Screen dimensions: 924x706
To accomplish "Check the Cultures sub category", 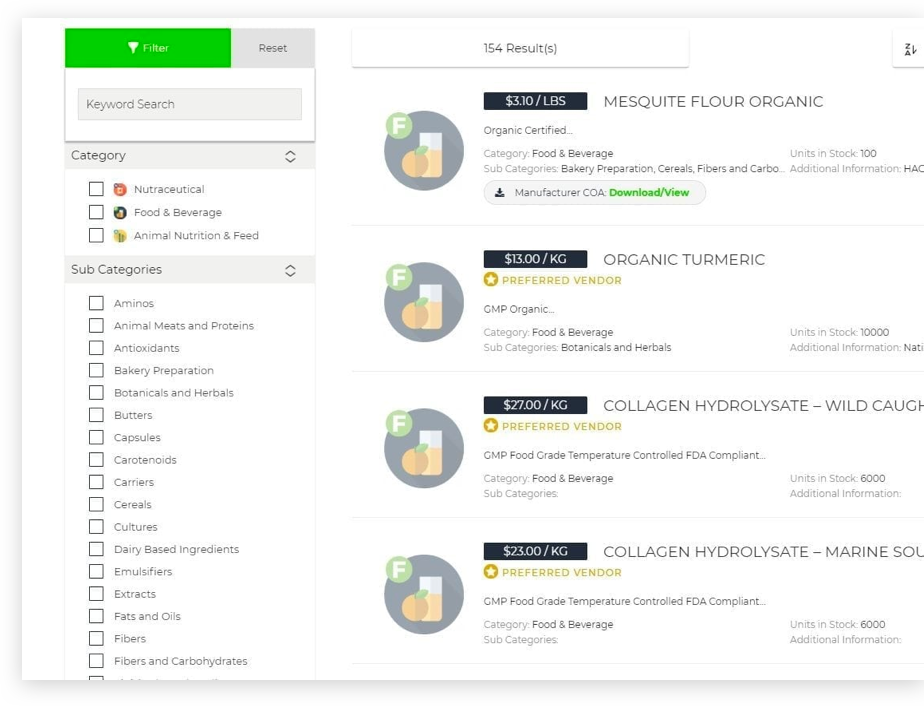I will click(96, 527).
